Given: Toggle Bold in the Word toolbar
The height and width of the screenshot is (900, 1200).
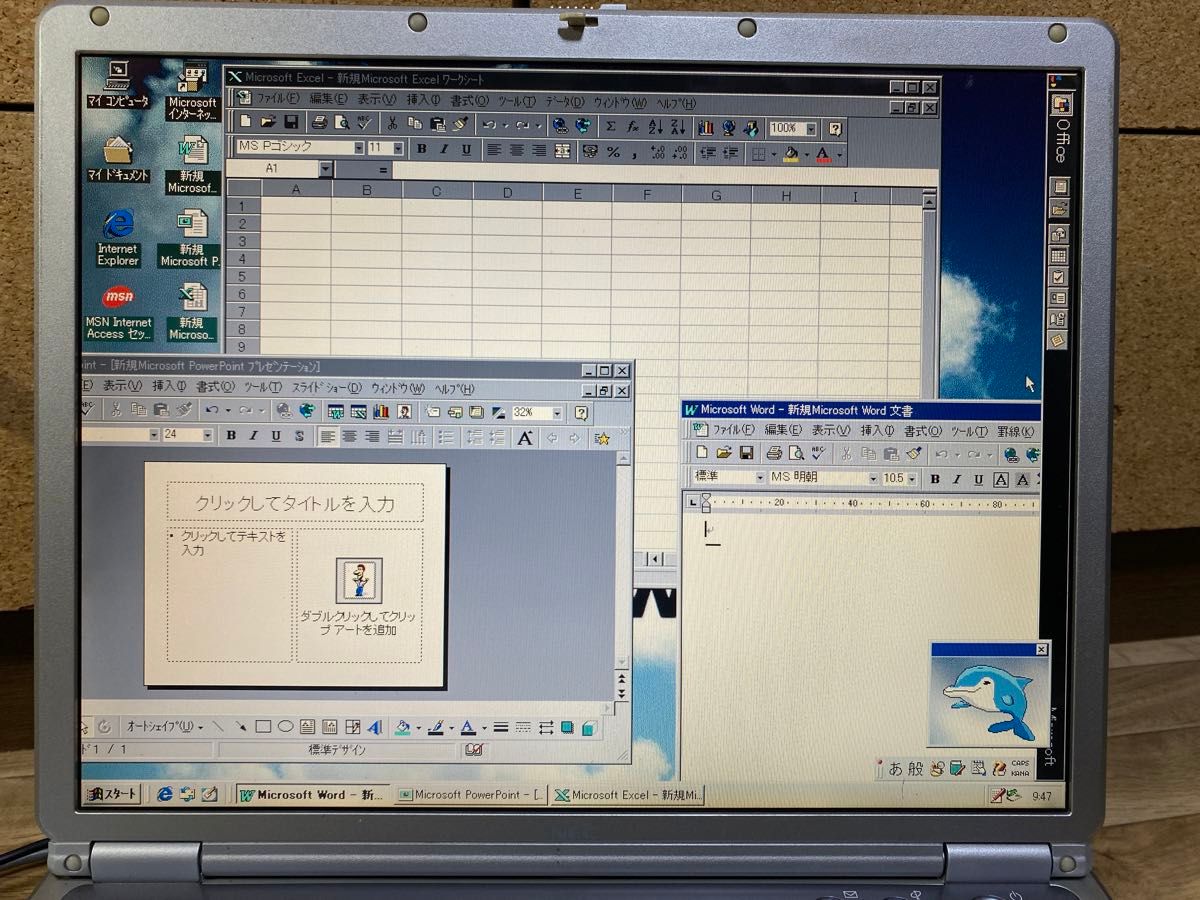Looking at the screenshot, I should (x=935, y=479).
